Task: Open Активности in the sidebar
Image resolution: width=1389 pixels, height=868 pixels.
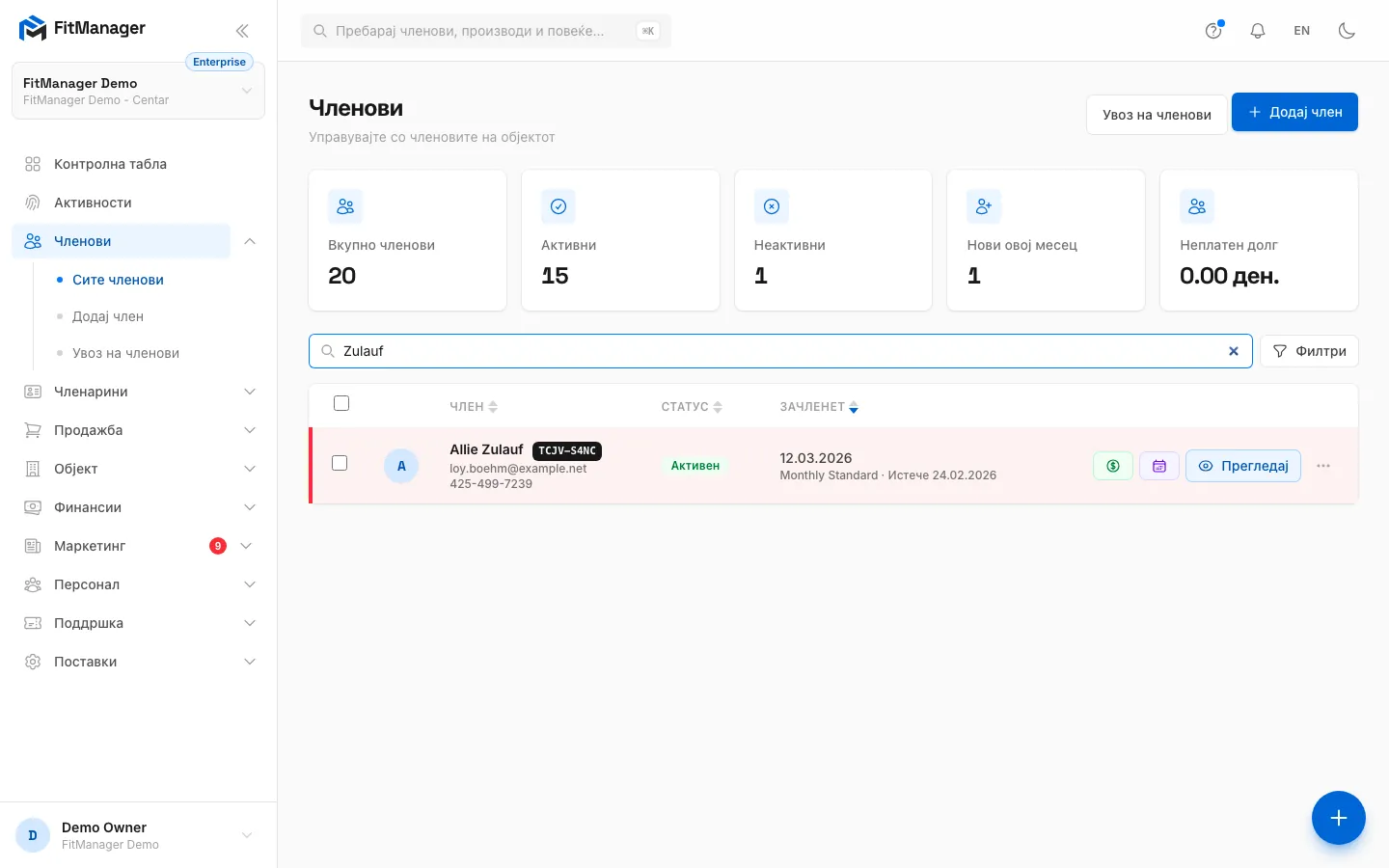Action: point(138,203)
